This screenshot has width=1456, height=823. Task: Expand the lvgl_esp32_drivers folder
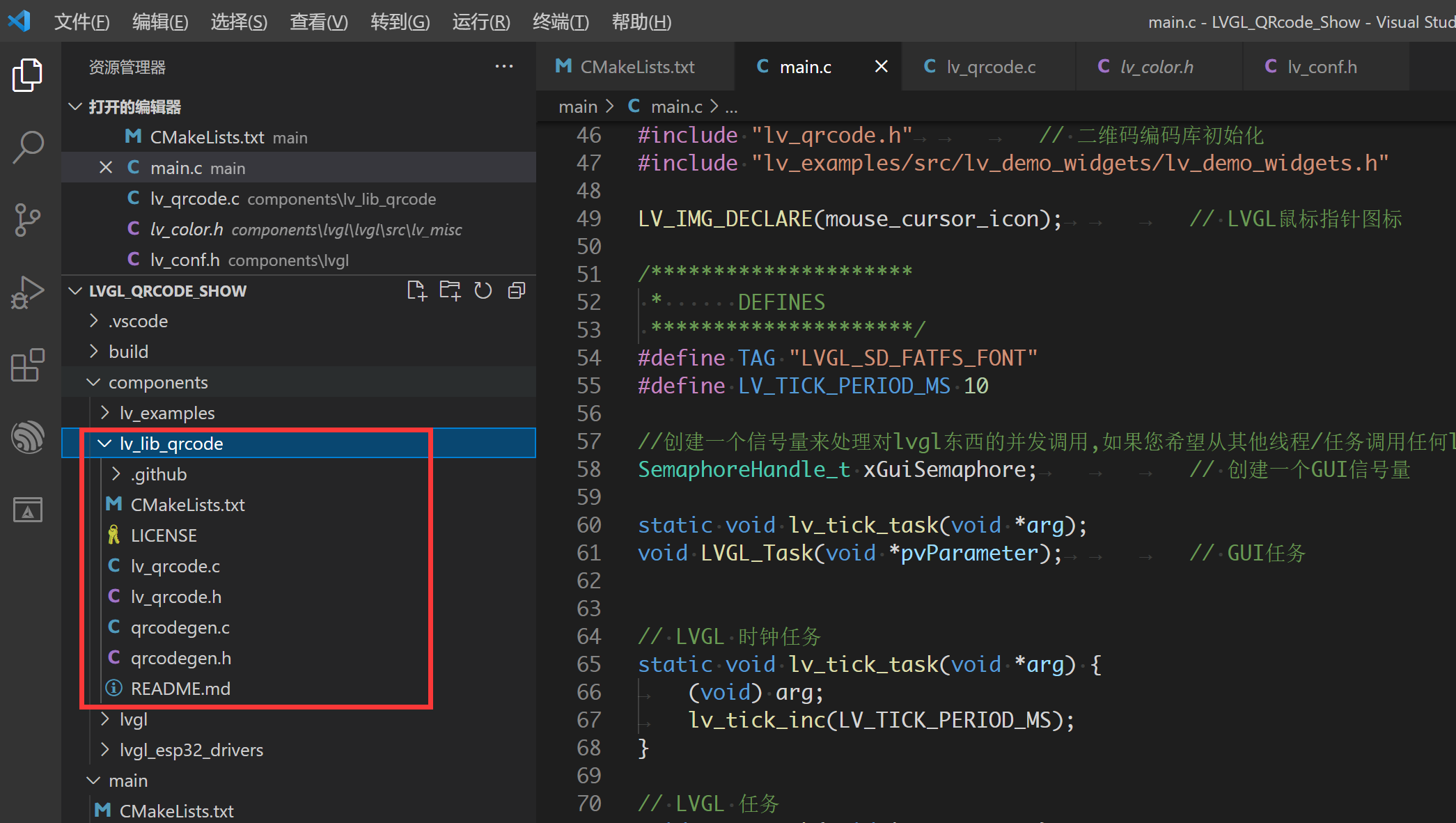coord(191,750)
